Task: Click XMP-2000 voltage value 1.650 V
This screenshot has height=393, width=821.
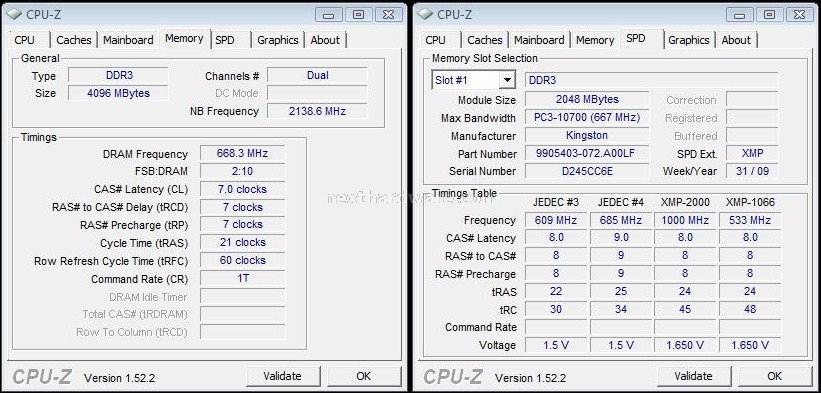Action: [x=685, y=345]
